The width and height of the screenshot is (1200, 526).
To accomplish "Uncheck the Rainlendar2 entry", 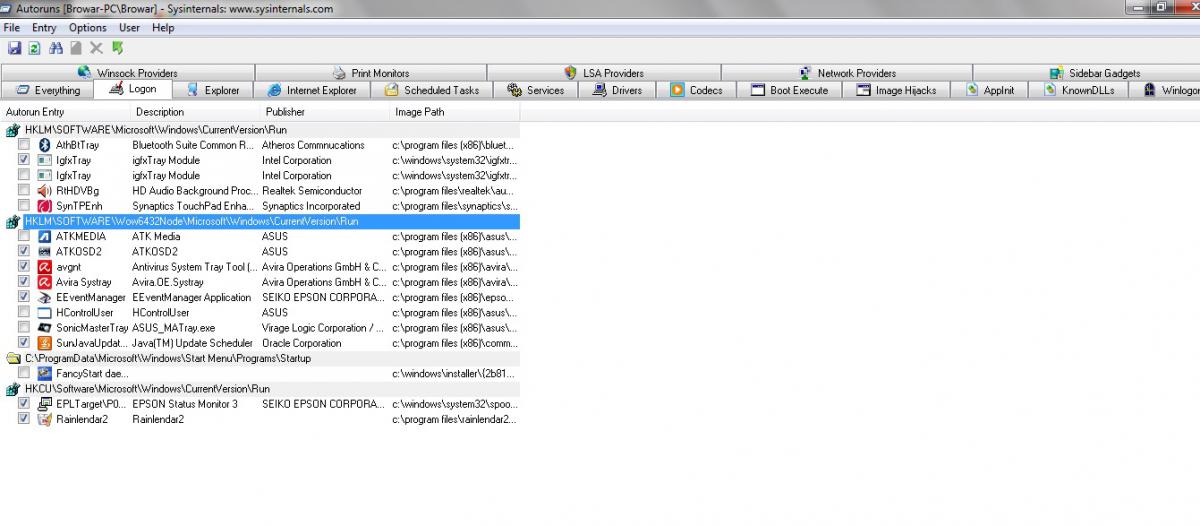I will coord(24,419).
